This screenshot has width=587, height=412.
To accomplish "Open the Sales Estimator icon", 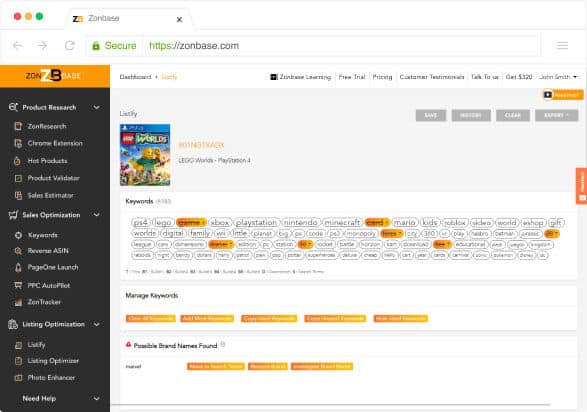I will click(x=18, y=195).
